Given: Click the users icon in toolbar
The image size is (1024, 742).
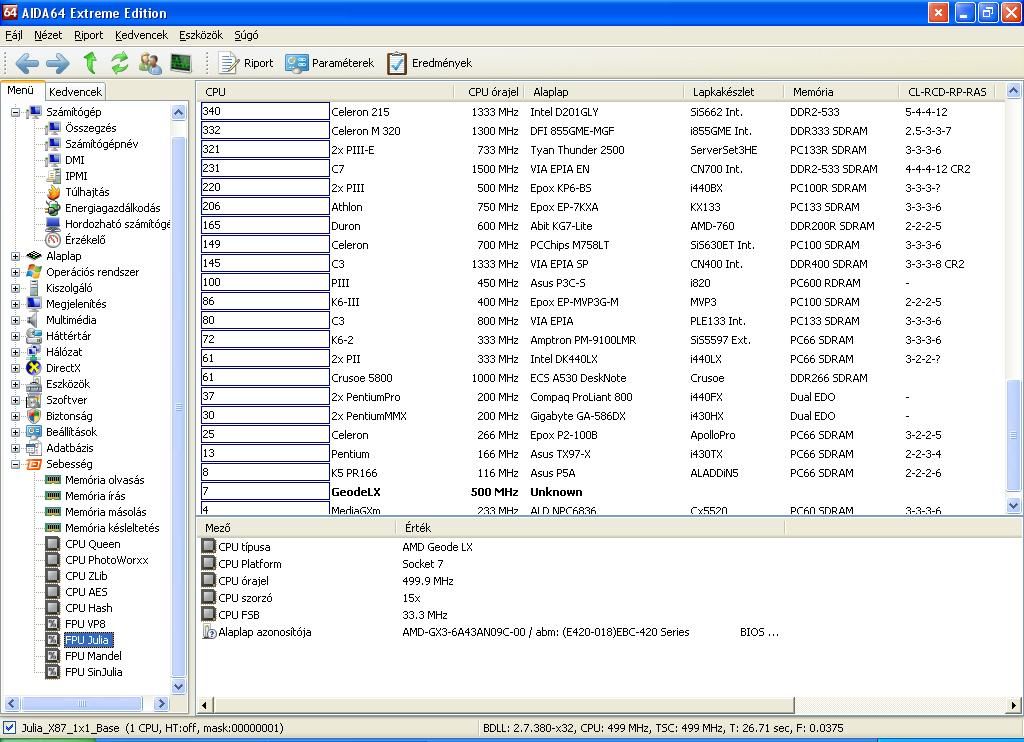Looking at the screenshot, I should pyautogui.click(x=150, y=63).
